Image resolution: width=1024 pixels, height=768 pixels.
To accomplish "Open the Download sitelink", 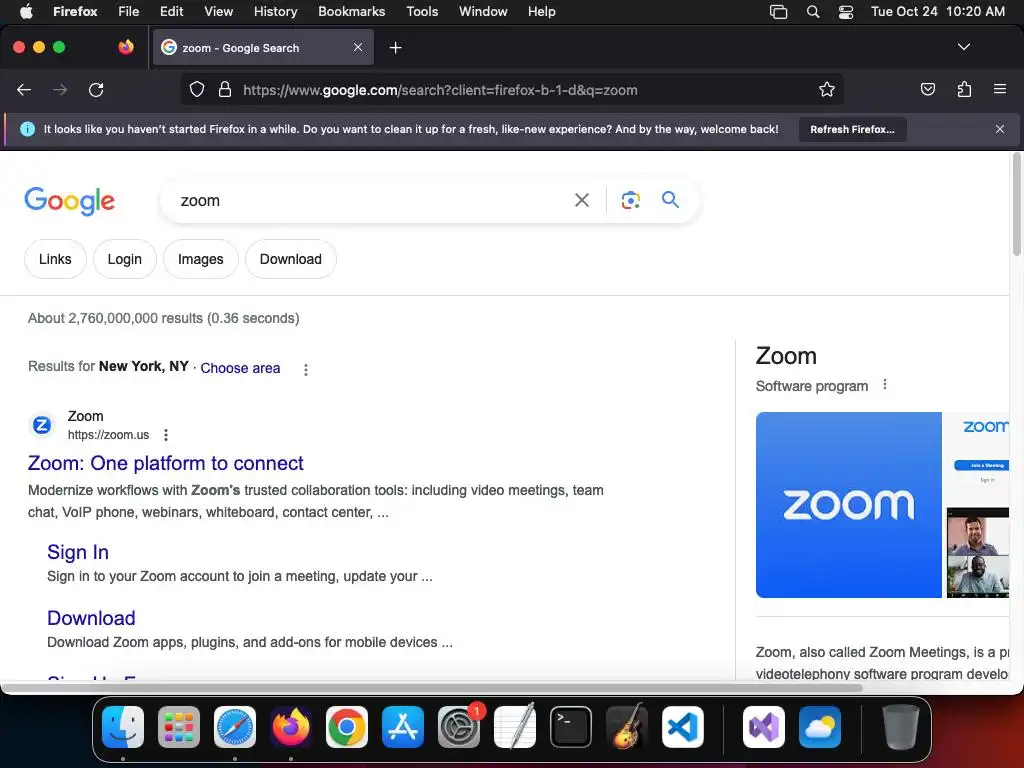I will tap(91, 618).
